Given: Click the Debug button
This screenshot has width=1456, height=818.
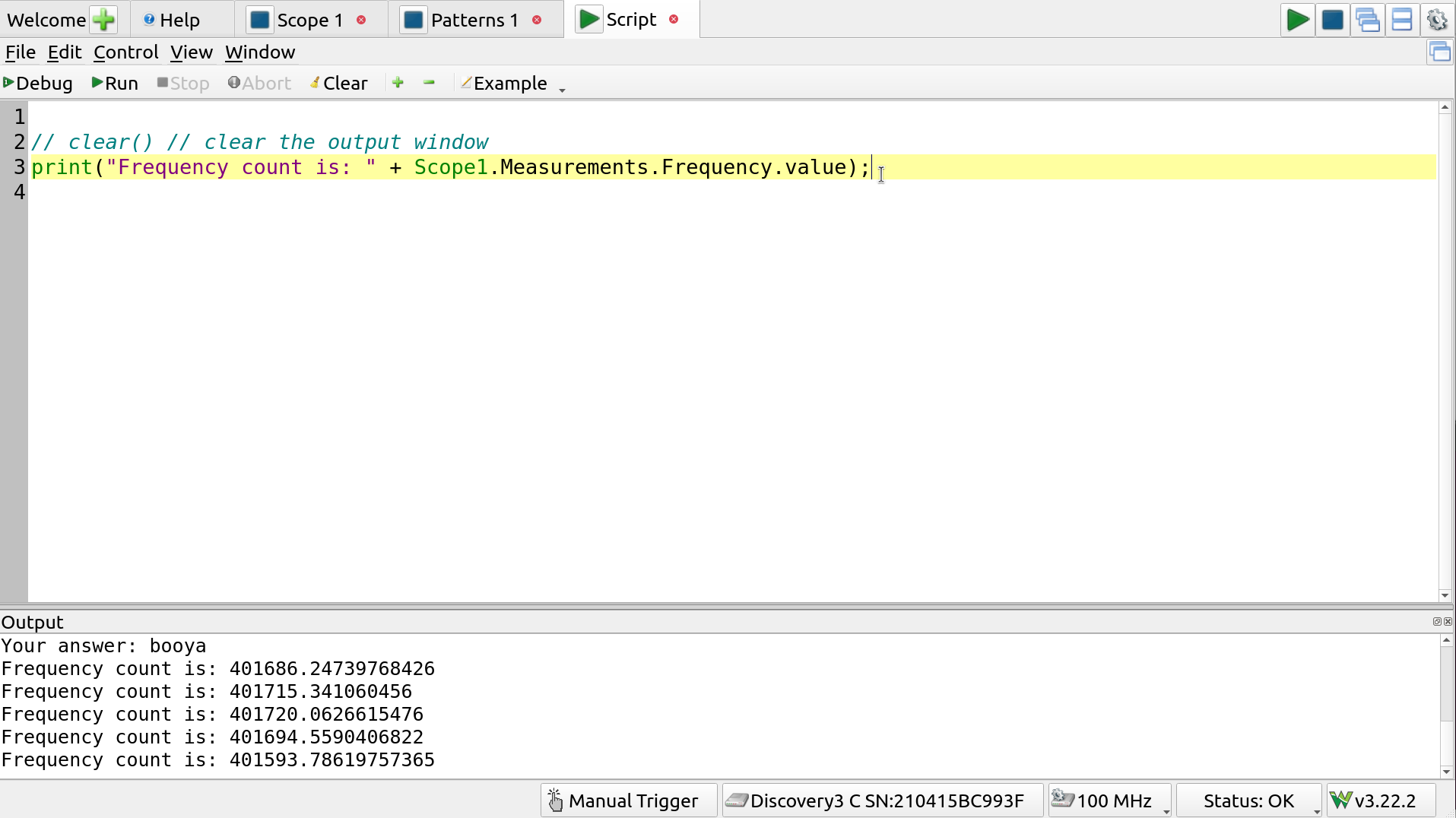Looking at the screenshot, I should coord(38,83).
